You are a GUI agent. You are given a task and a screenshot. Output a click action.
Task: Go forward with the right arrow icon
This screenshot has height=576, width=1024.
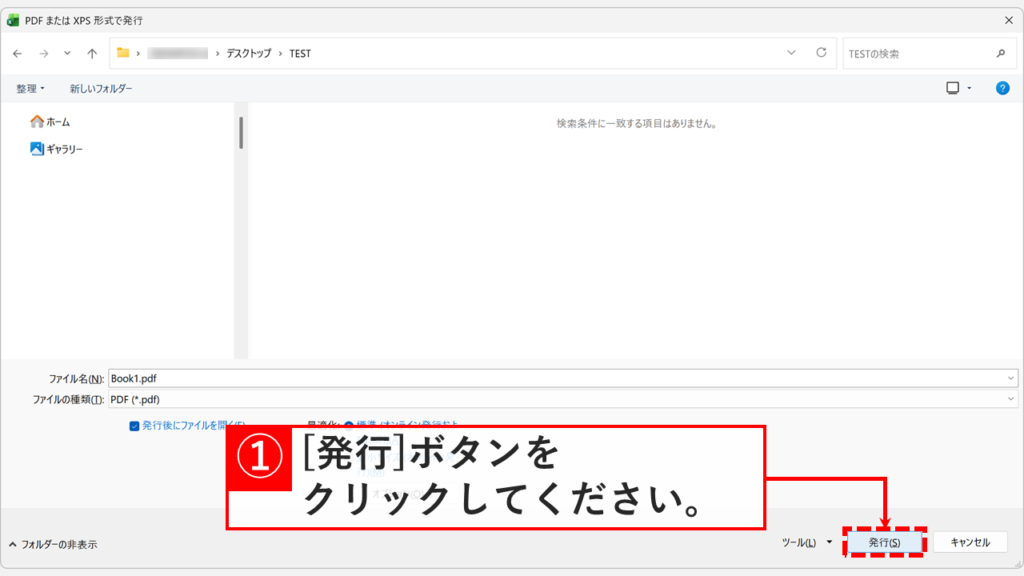pyautogui.click(x=44, y=54)
